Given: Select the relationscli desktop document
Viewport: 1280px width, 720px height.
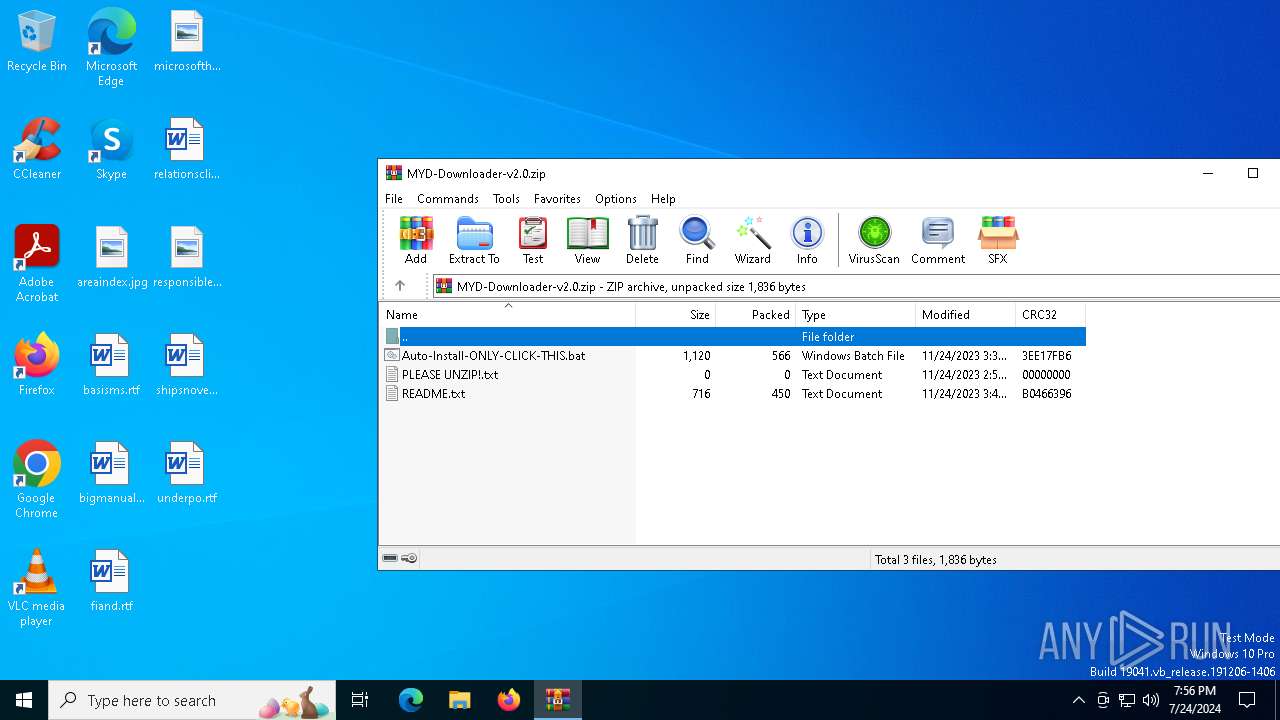Looking at the screenshot, I should tap(187, 150).
